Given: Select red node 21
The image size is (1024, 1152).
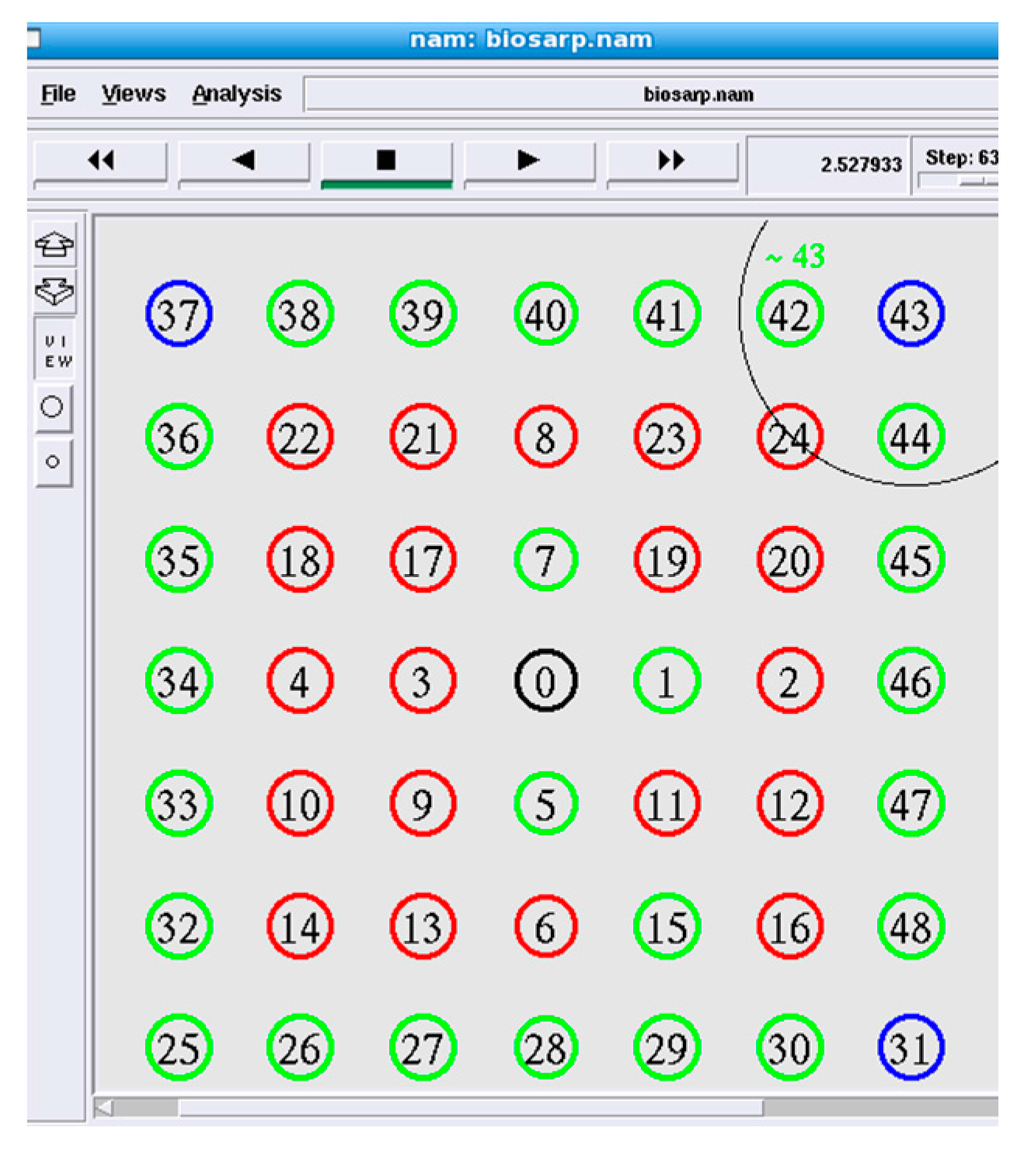Looking at the screenshot, I should click(422, 437).
